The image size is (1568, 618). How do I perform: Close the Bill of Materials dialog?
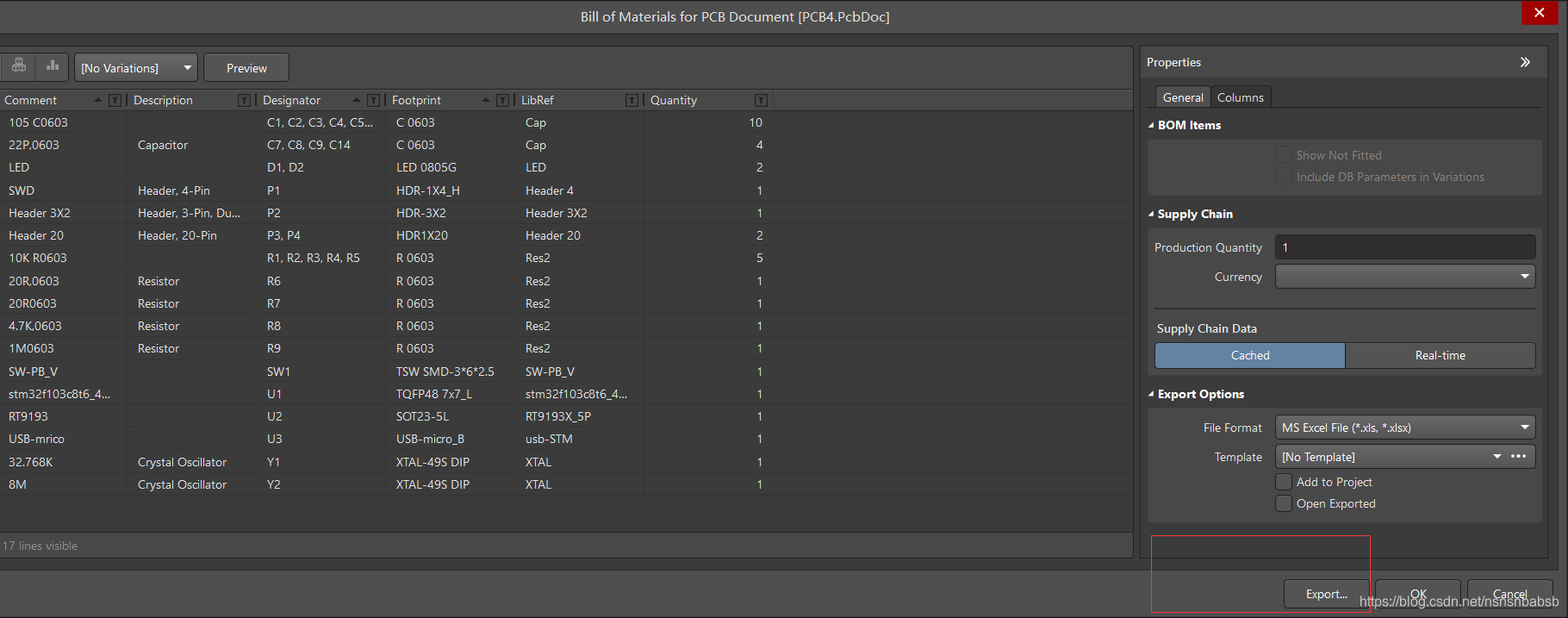1540,12
